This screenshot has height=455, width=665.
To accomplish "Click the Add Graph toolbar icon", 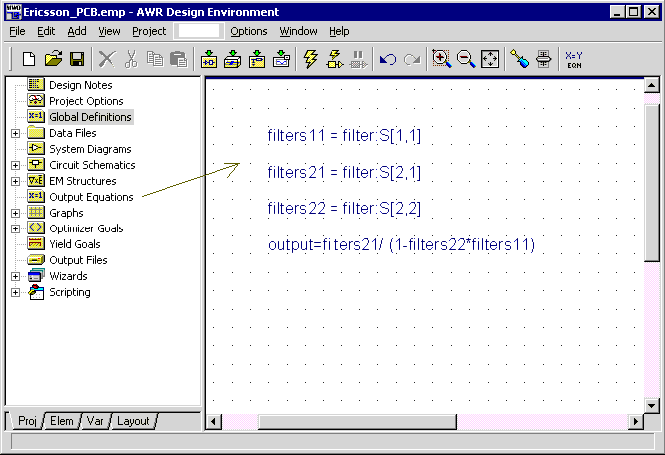I will (282, 59).
